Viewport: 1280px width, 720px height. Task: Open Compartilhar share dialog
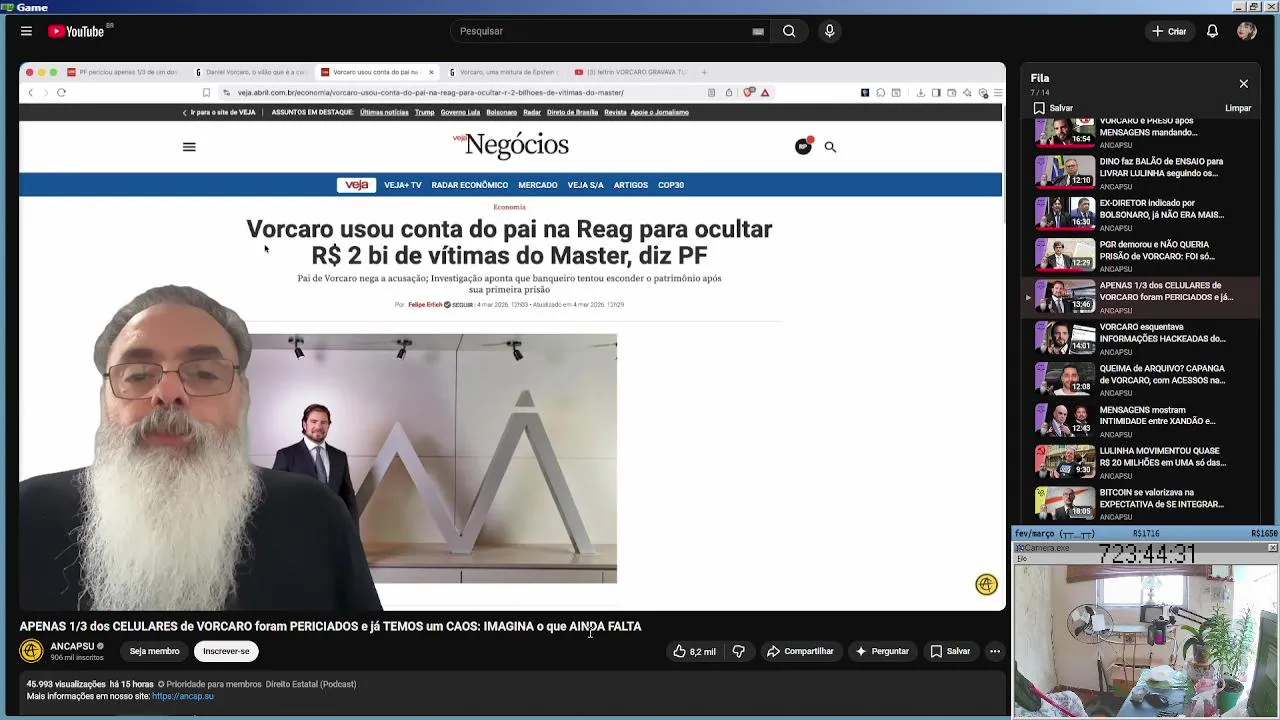[800, 651]
